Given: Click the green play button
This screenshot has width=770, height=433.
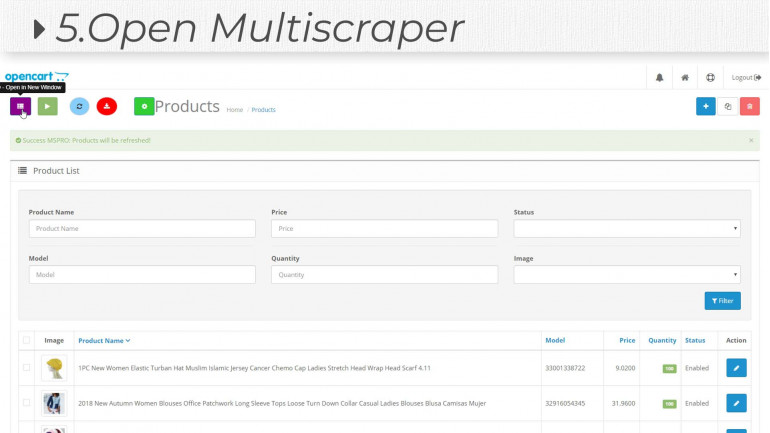Looking at the screenshot, I should pos(48,106).
